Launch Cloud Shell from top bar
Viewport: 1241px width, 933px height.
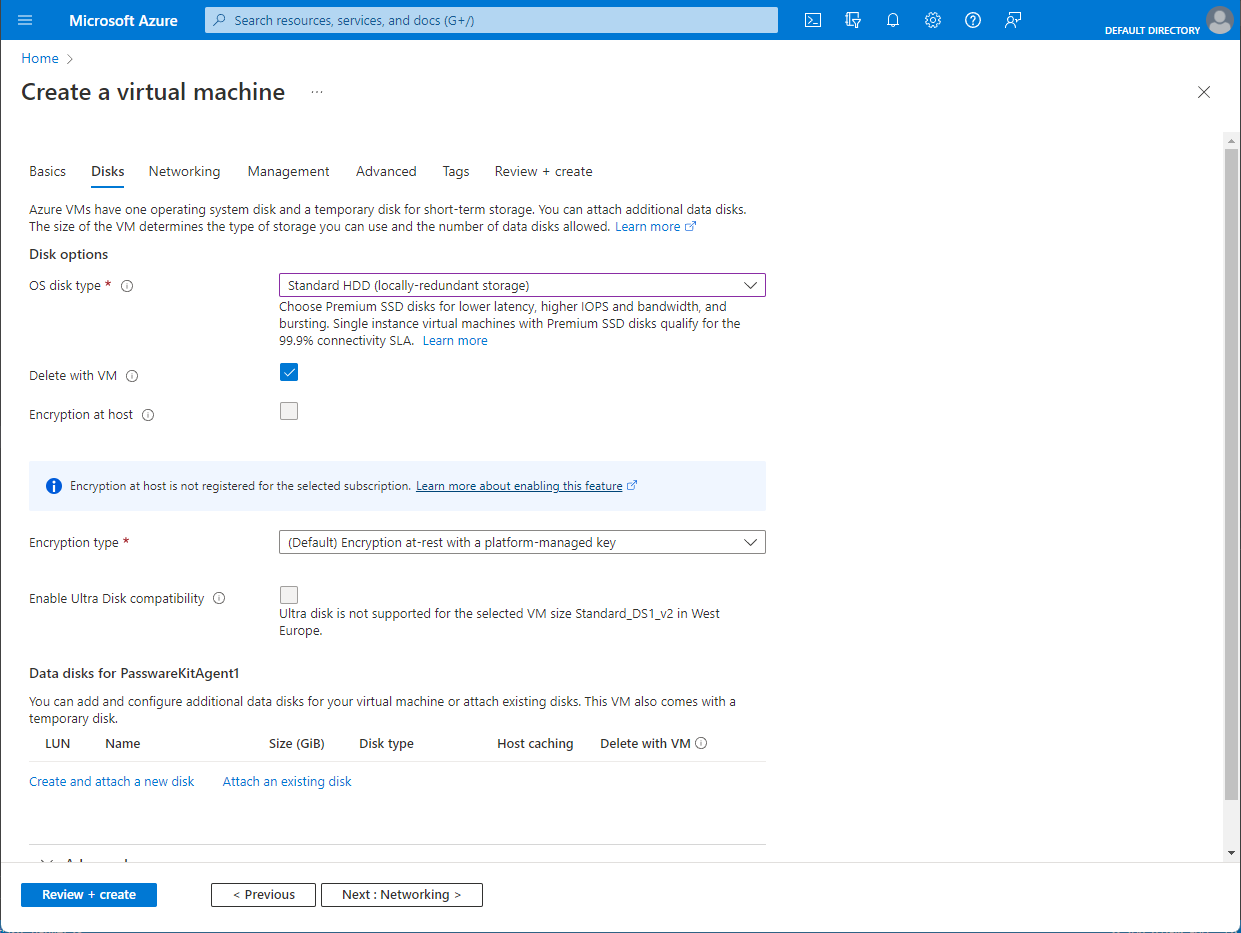(x=813, y=20)
